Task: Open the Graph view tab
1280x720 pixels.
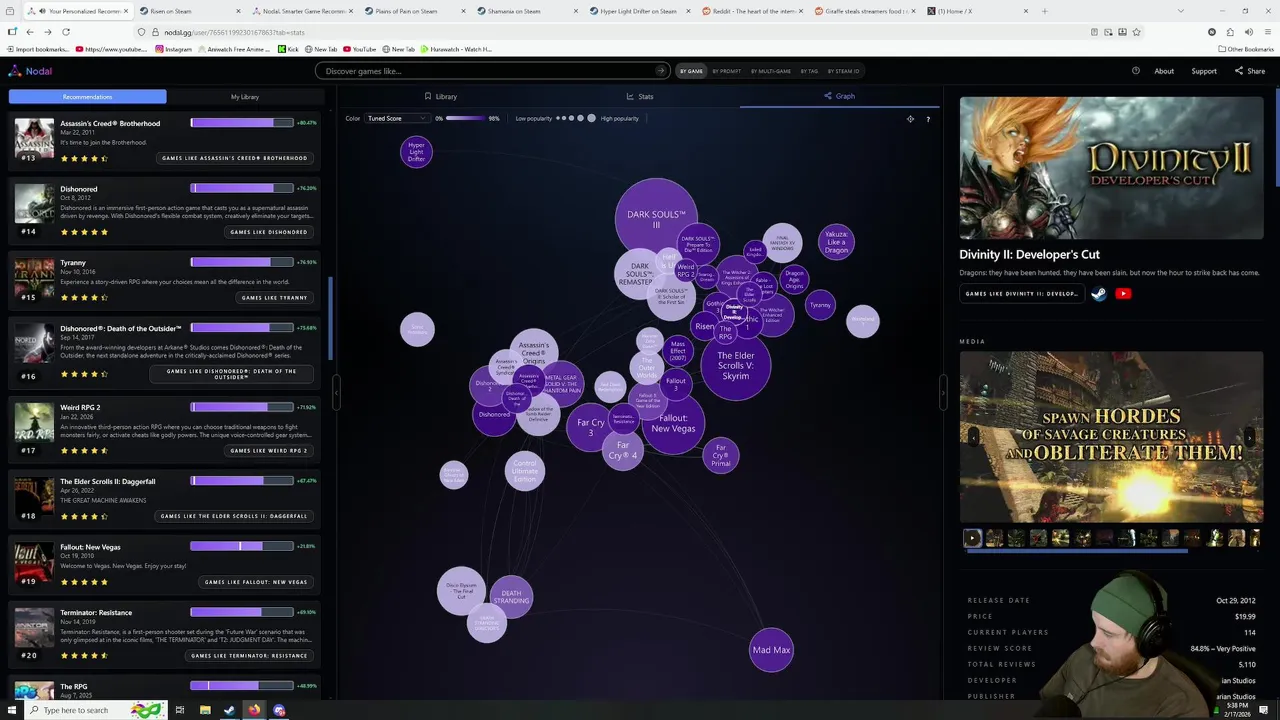Action: 840,96
